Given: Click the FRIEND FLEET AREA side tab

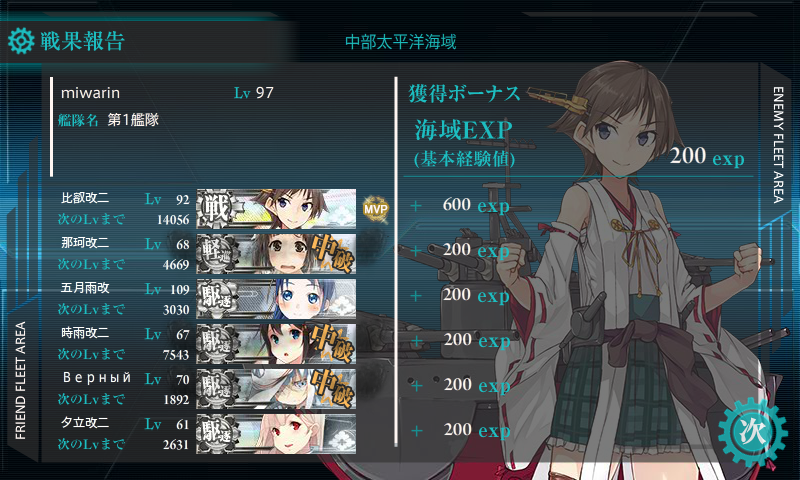Looking at the screenshot, I should pyautogui.click(x=20, y=381).
